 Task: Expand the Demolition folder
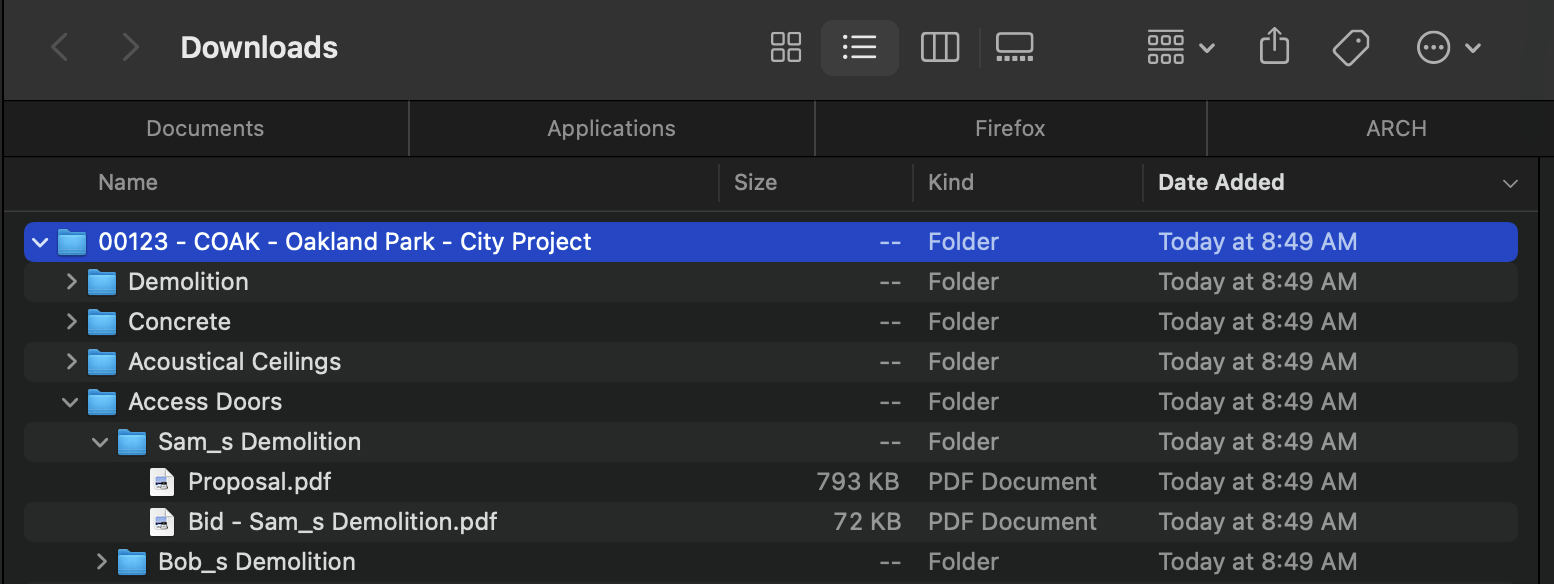pos(71,282)
